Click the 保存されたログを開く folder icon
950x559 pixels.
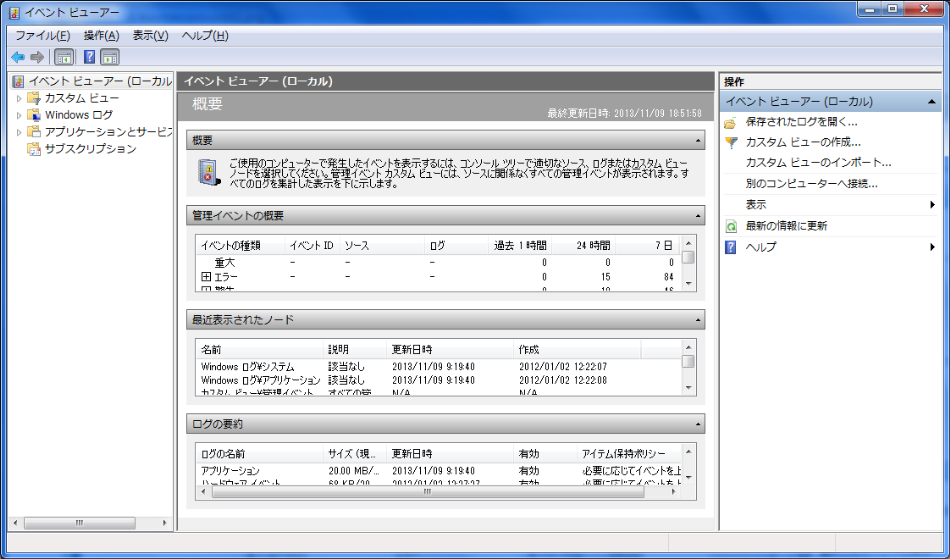731,122
